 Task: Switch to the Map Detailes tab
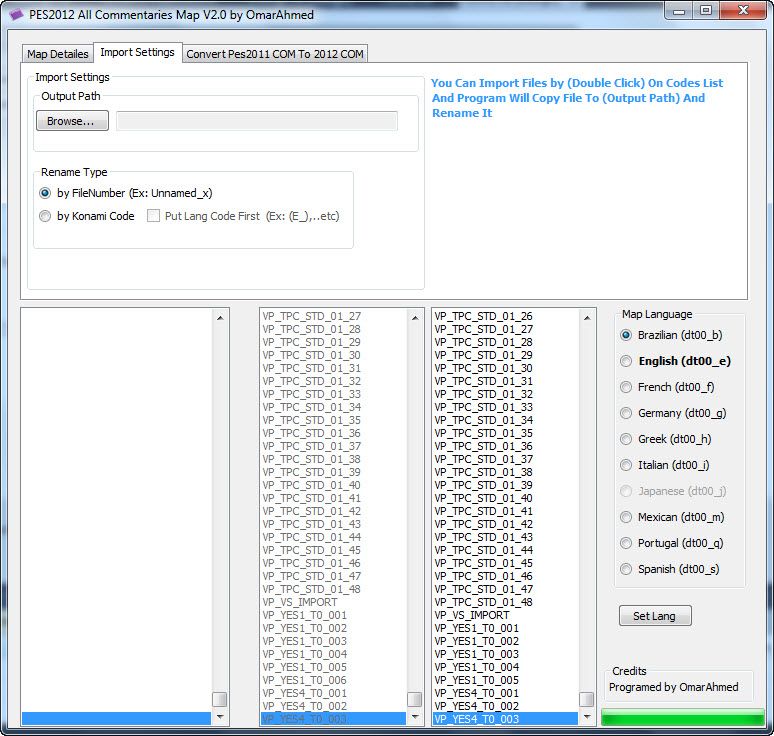[x=57, y=54]
